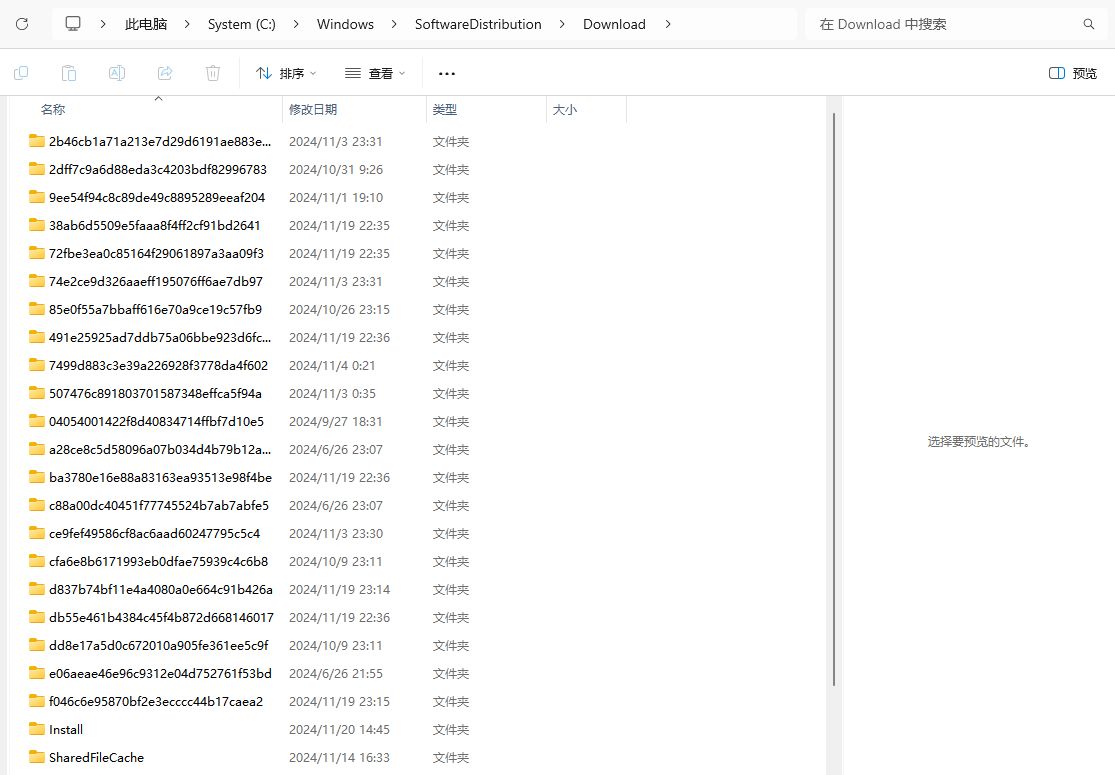Select folder name c88a00dc40451f77745524b7ab7abfe5

159,506
